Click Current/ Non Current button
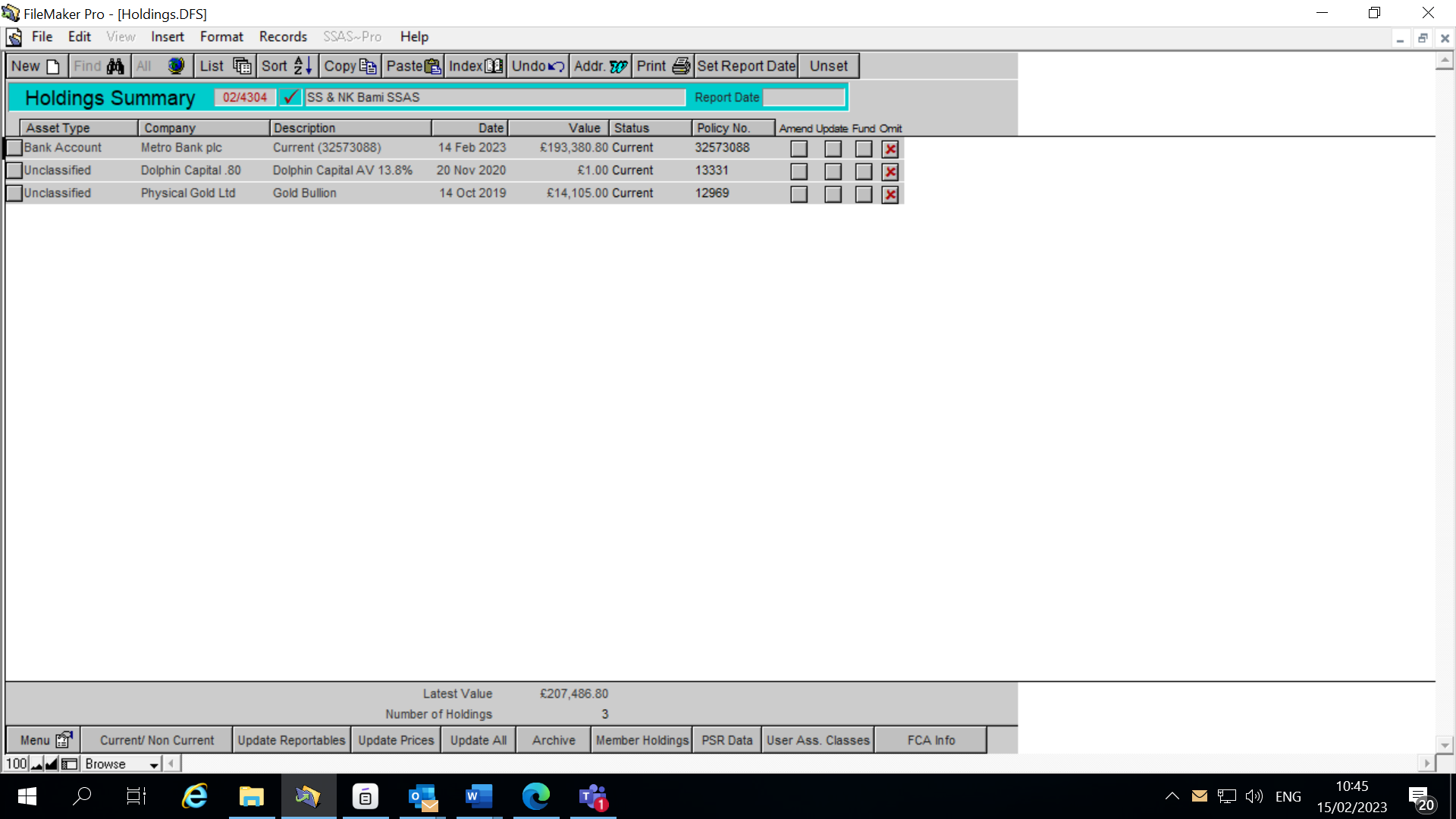Screen dimensions: 1456x819 tap(157, 740)
